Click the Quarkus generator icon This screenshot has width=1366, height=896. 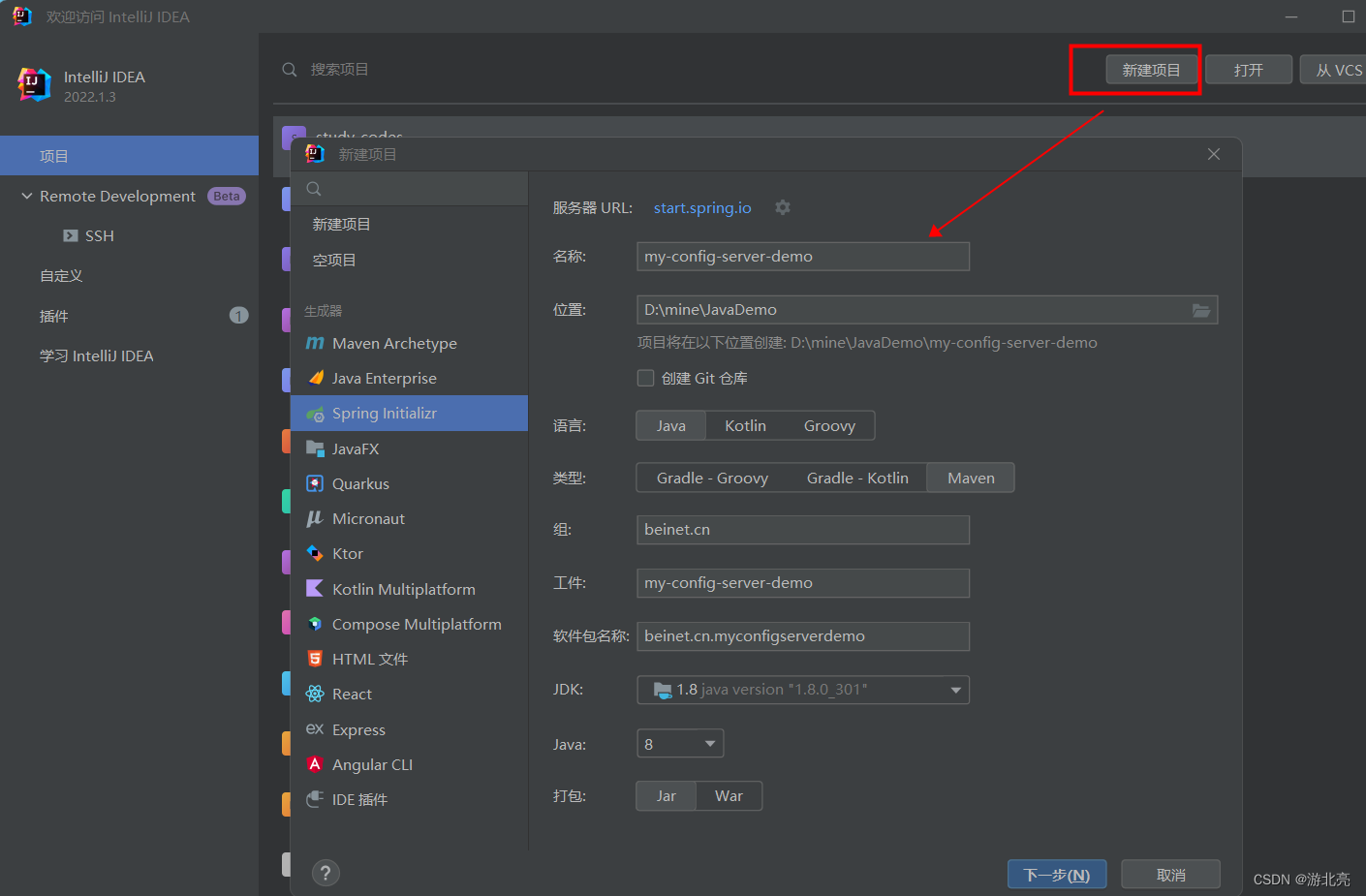(315, 483)
